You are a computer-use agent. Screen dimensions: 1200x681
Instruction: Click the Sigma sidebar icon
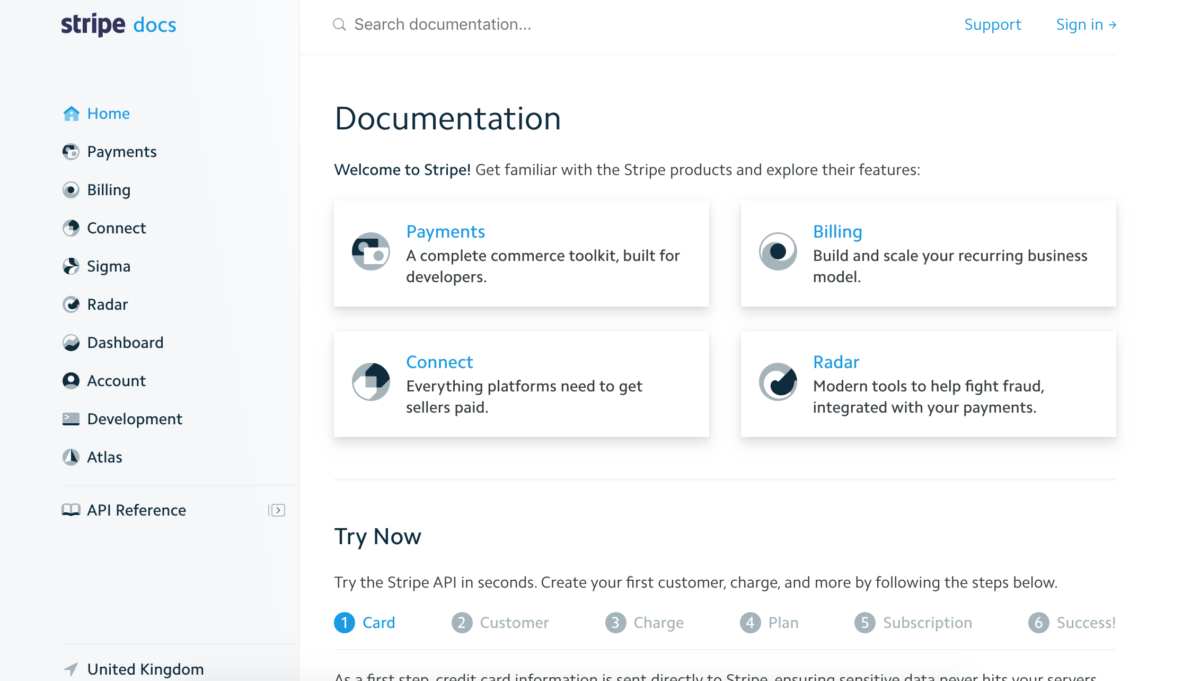point(71,266)
